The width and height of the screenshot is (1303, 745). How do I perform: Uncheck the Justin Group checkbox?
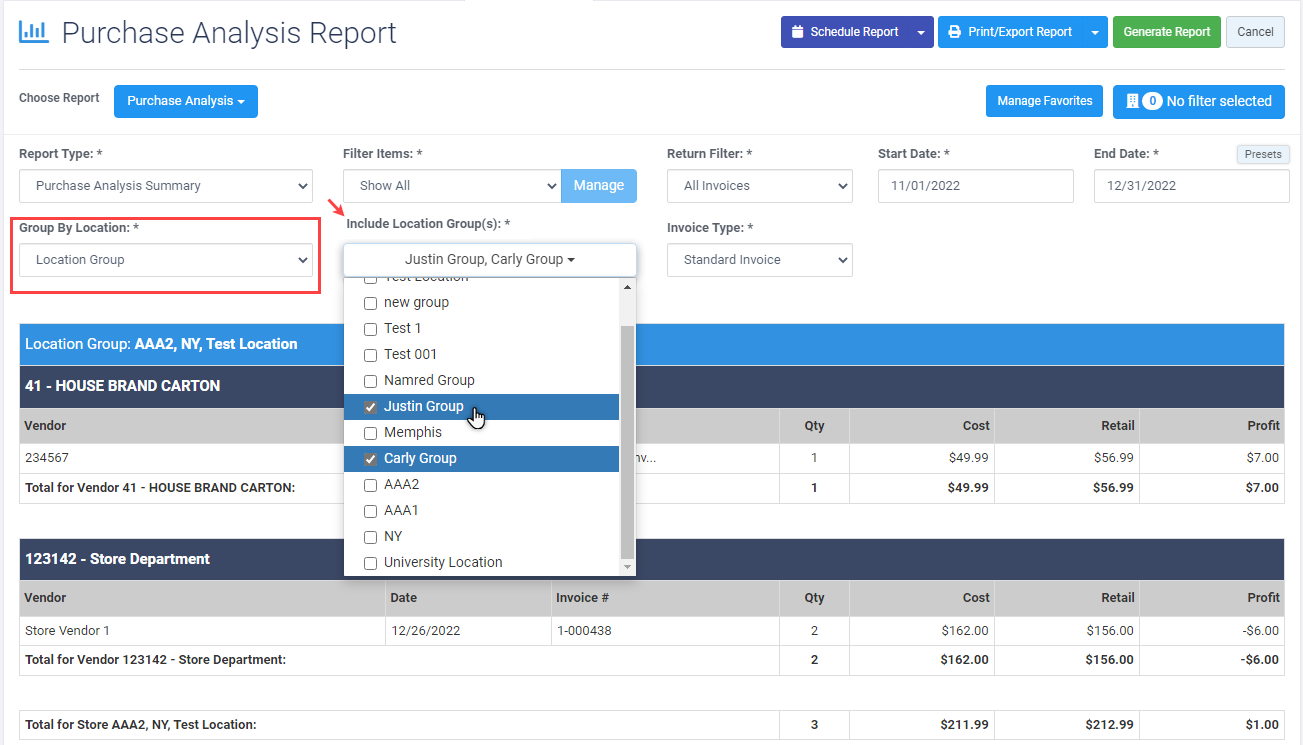[x=370, y=407]
